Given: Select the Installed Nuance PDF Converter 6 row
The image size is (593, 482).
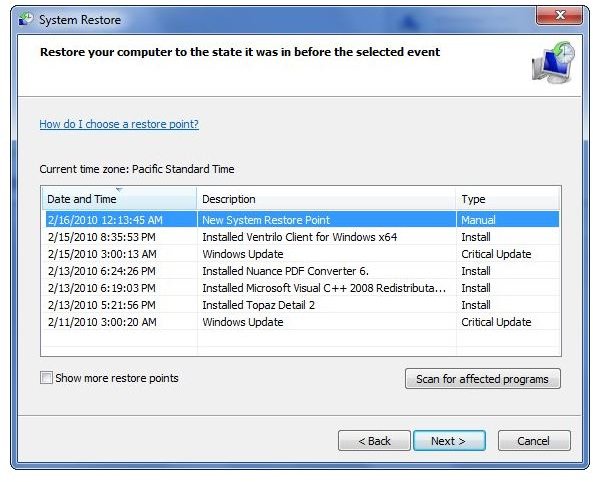Looking at the screenshot, I should click(x=302, y=271).
